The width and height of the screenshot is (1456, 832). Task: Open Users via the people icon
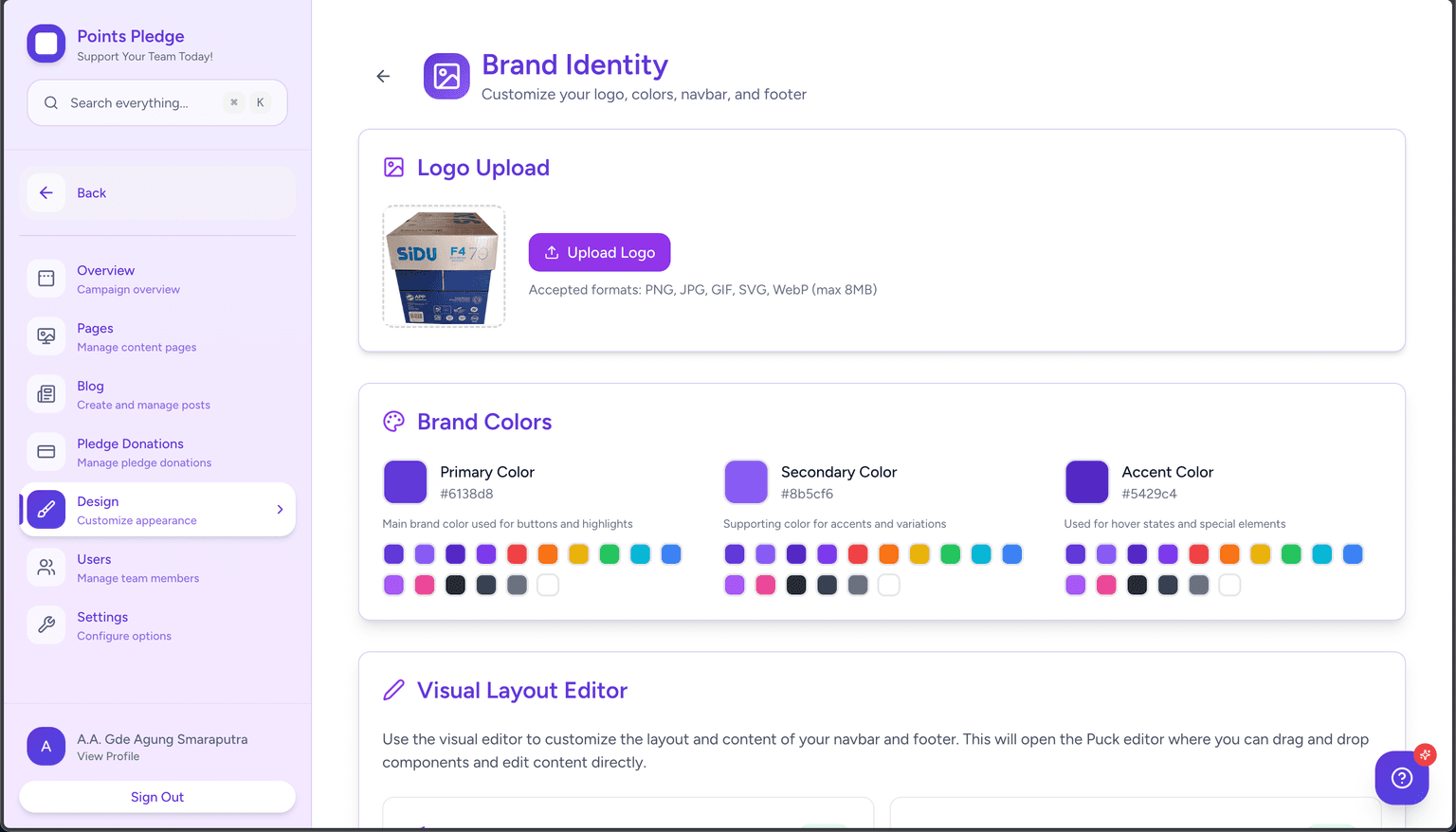46,568
